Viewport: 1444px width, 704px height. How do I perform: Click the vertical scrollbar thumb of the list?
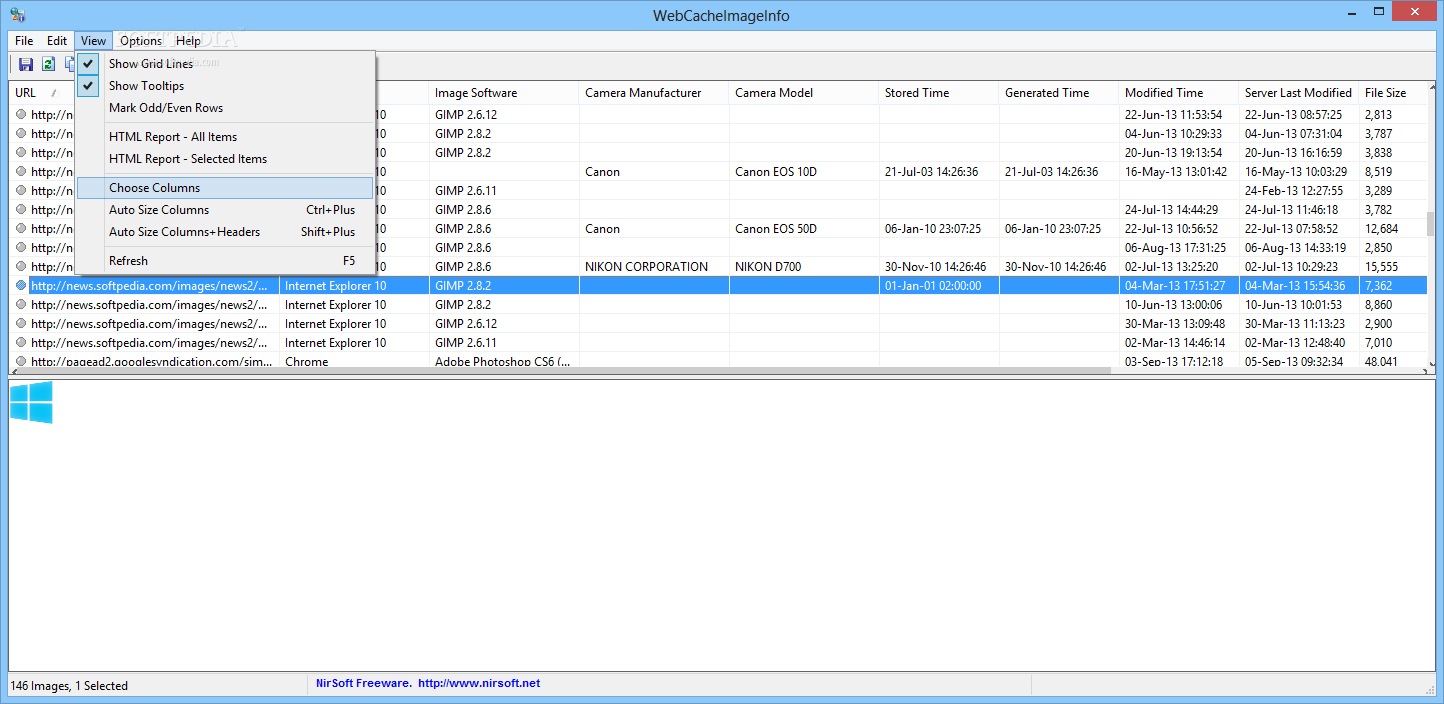coord(1431,222)
